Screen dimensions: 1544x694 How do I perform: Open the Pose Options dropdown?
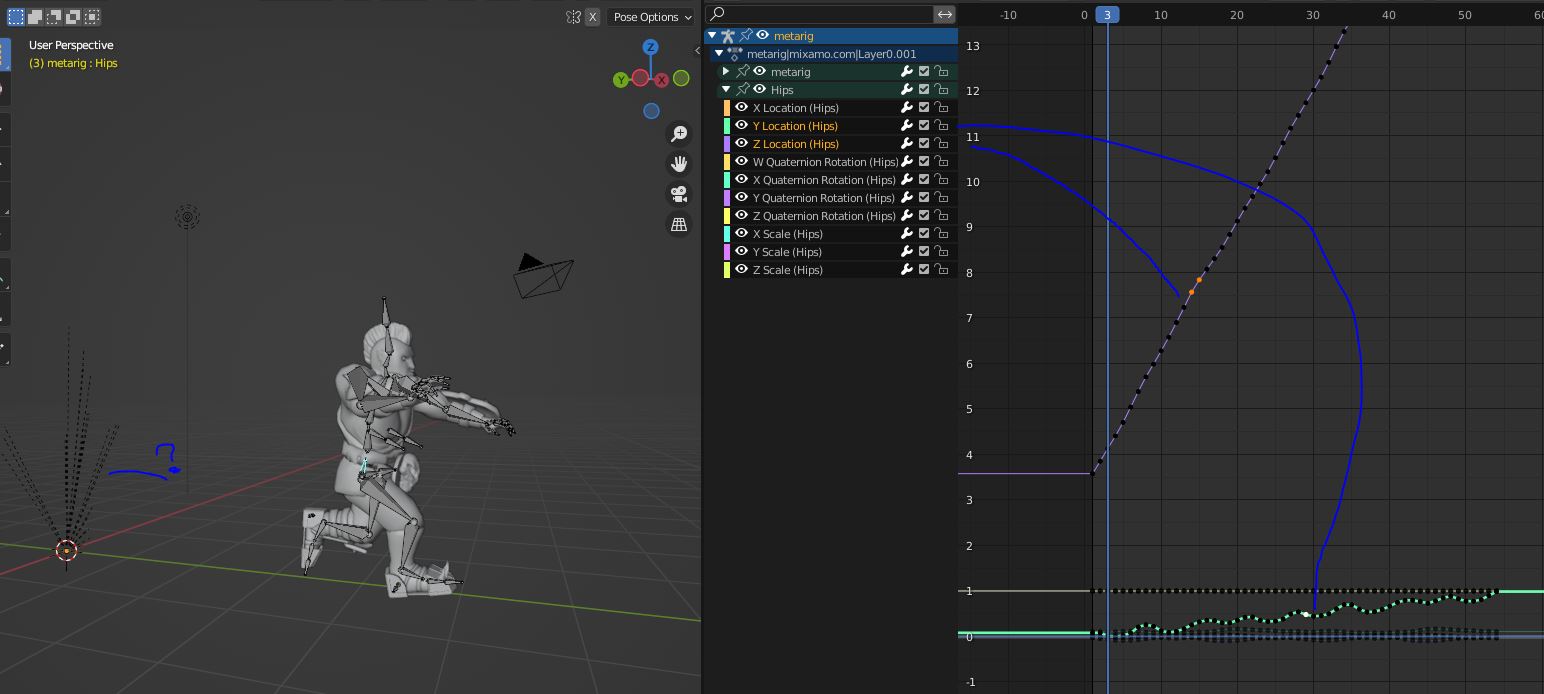click(649, 17)
